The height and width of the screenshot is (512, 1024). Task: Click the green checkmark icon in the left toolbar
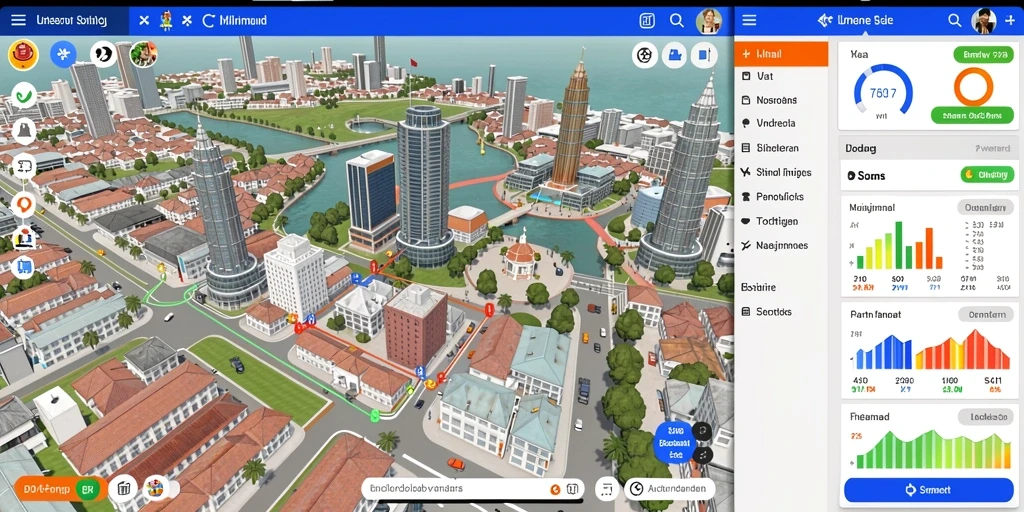pos(24,96)
